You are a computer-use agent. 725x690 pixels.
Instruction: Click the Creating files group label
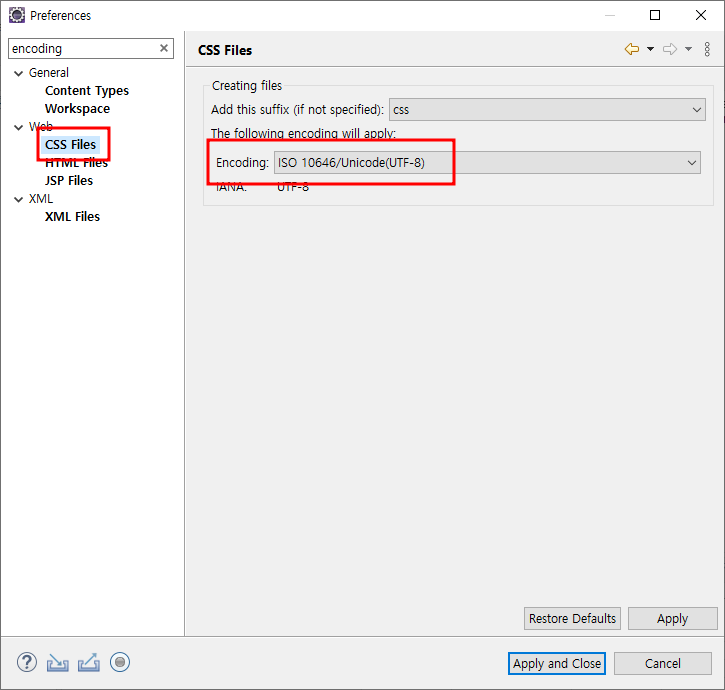point(247,86)
